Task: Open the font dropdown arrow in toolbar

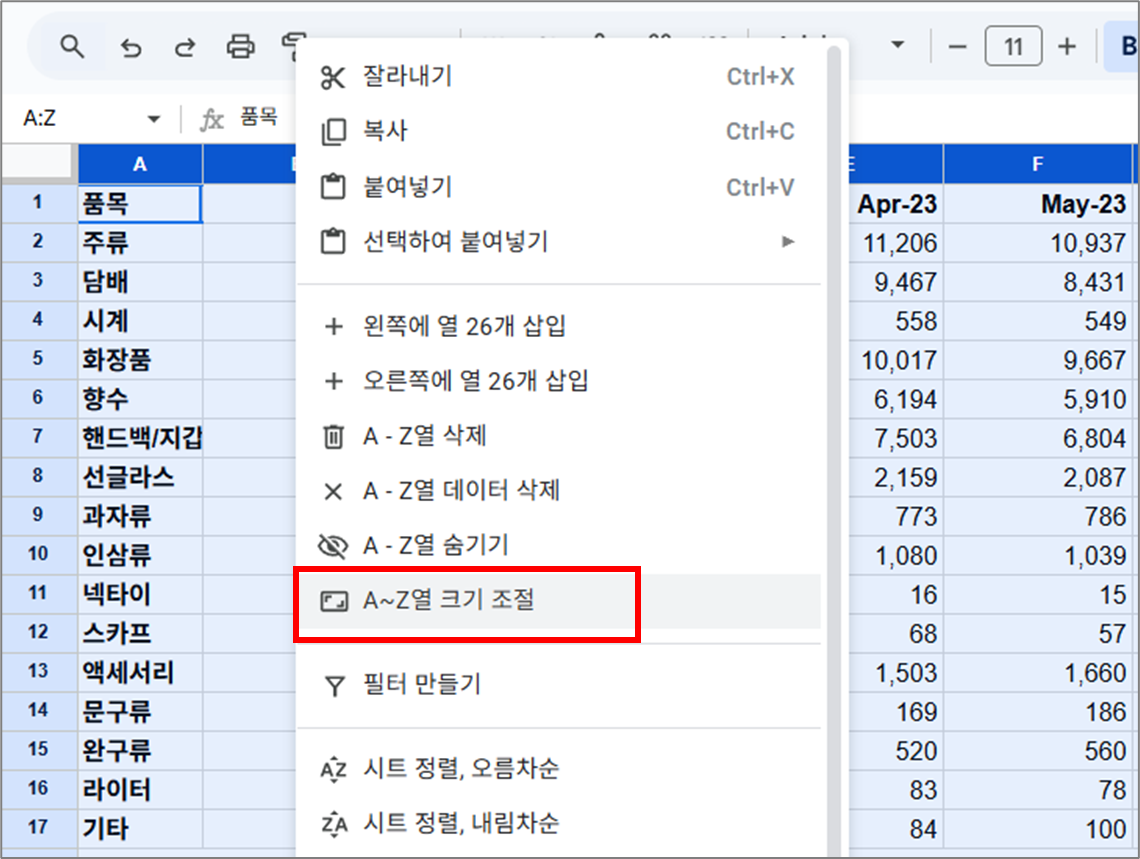Action: click(x=898, y=45)
